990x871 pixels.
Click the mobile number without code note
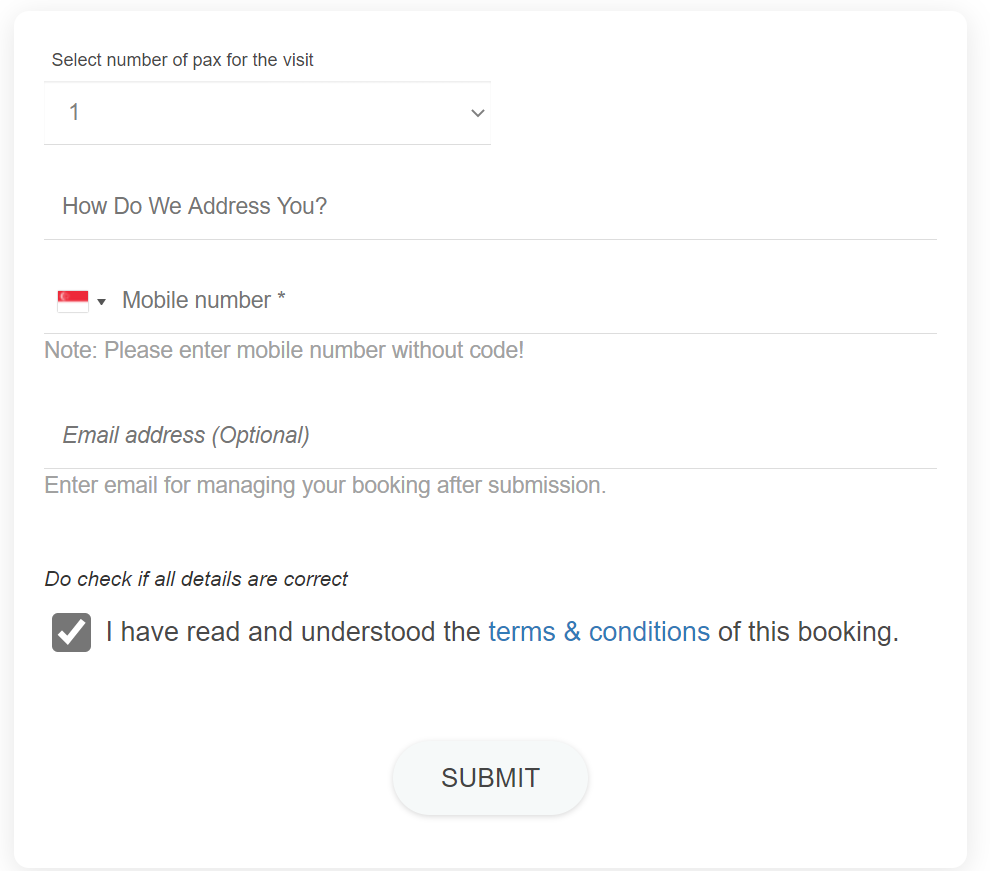284,350
